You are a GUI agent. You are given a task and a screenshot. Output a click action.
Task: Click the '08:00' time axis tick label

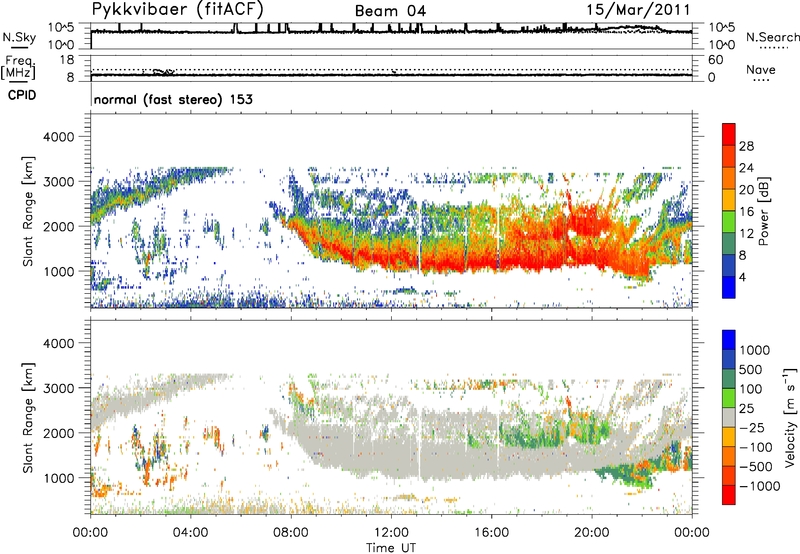(x=291, y=533)
